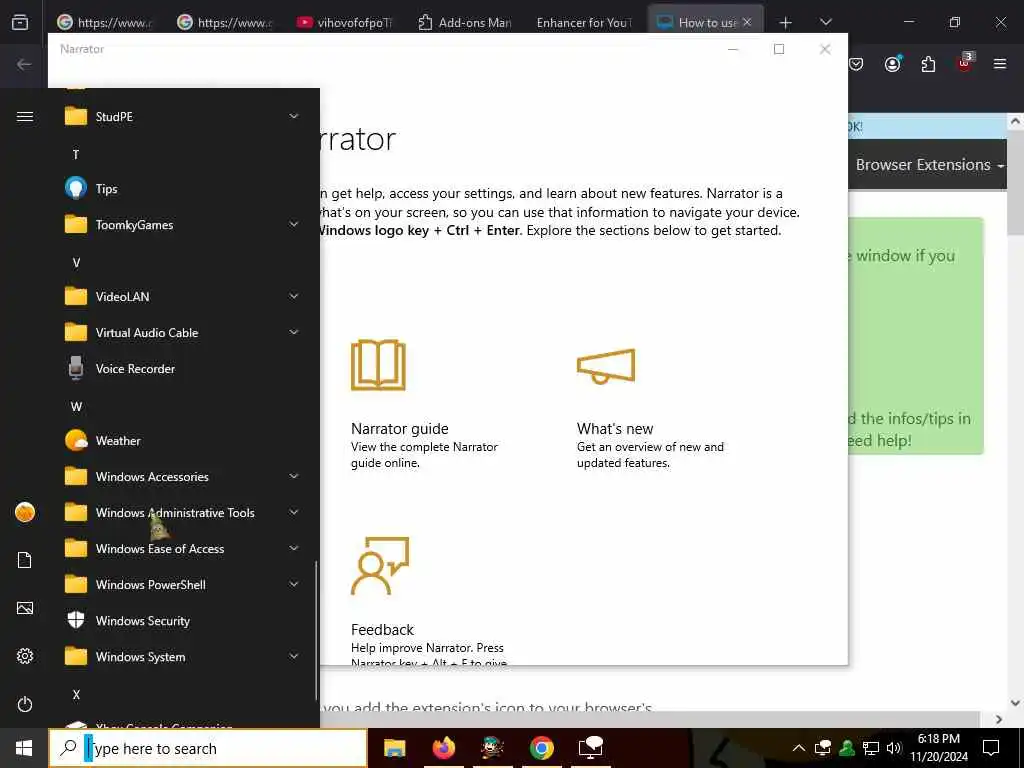Open Pictures from the Start sidebar
This screenshot has height=768, width=1024.
[25, 608]
